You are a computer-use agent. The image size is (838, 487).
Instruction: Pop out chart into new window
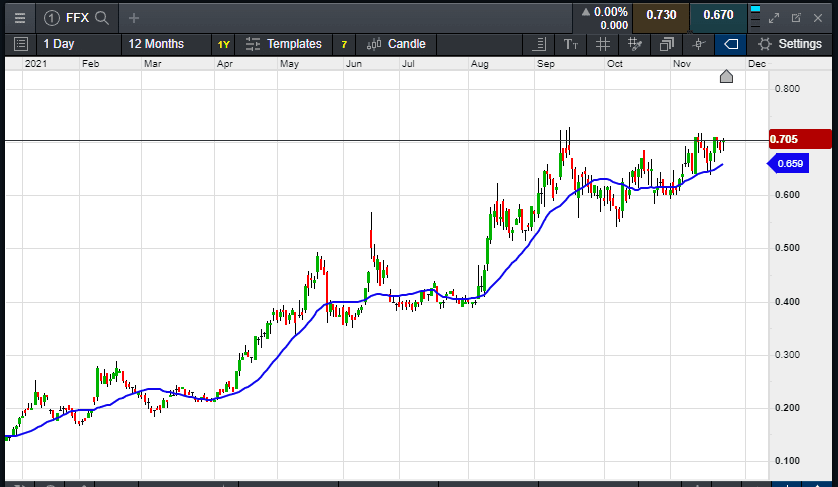(796, 17)
